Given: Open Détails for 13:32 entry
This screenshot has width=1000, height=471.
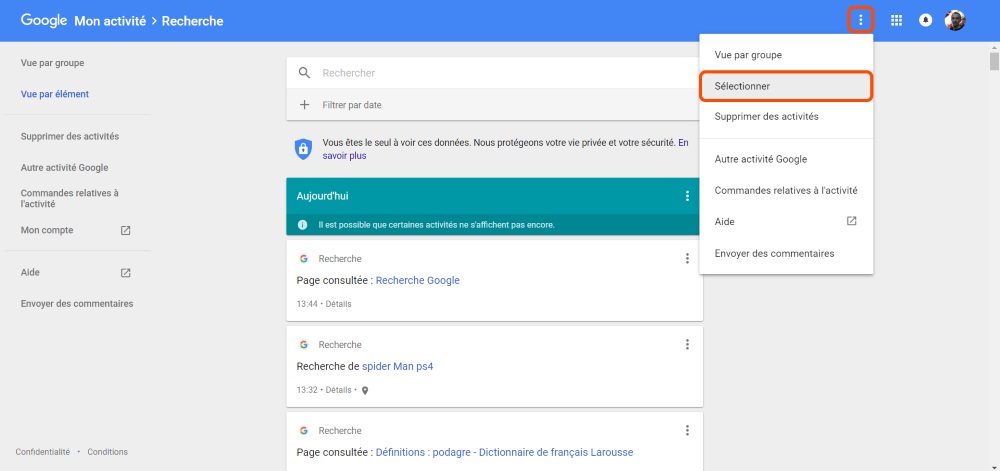Looking at the screenshot, I should 338,390.
